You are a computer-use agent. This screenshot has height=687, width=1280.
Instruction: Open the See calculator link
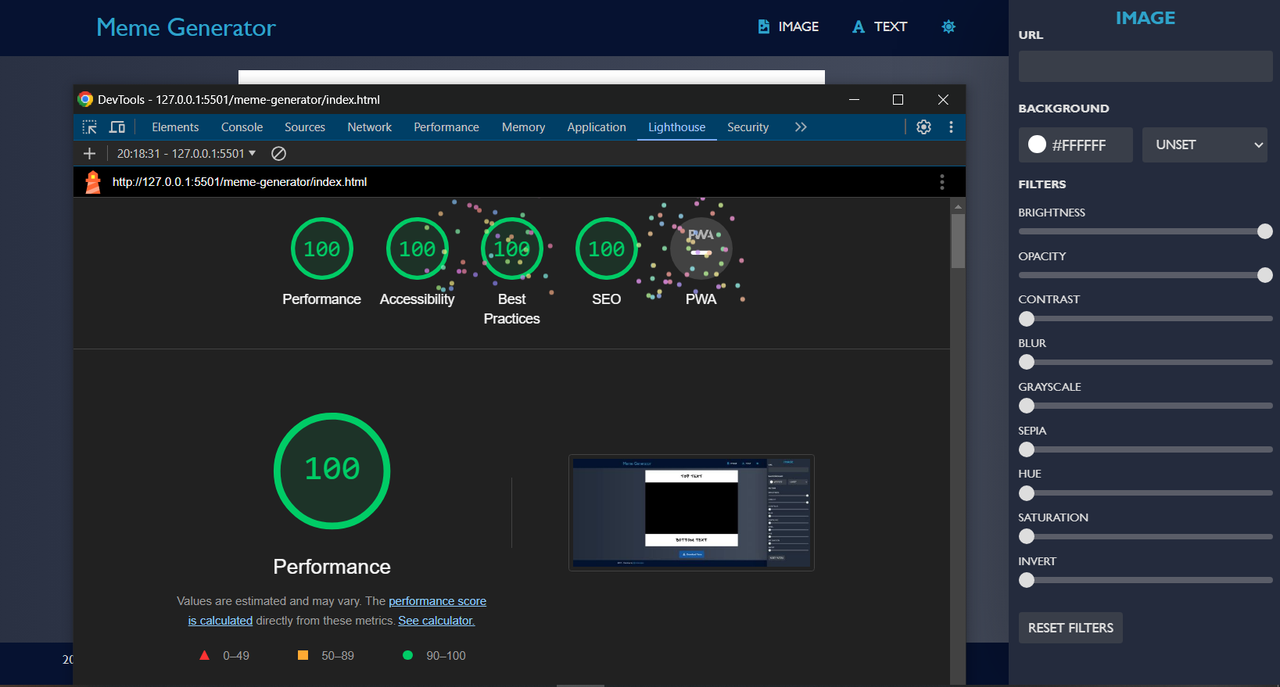(x=436, y=621)
